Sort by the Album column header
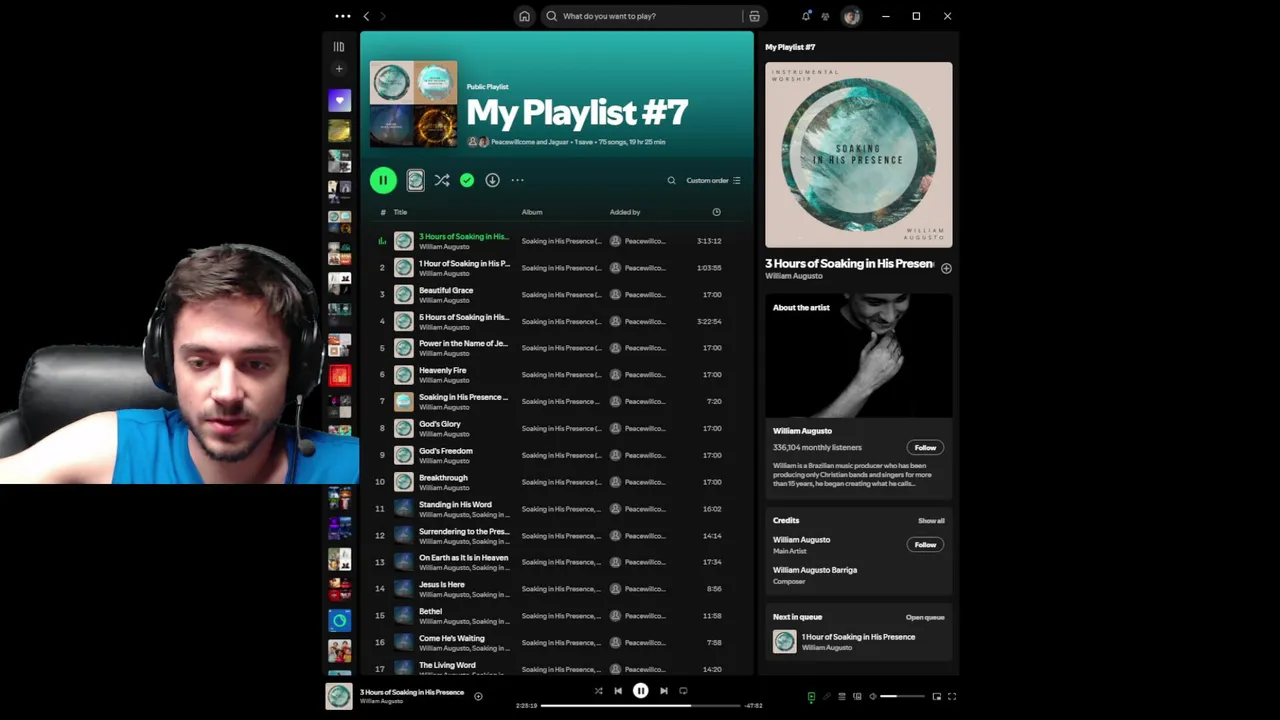1280x720 pixels. tap(532, 212)
